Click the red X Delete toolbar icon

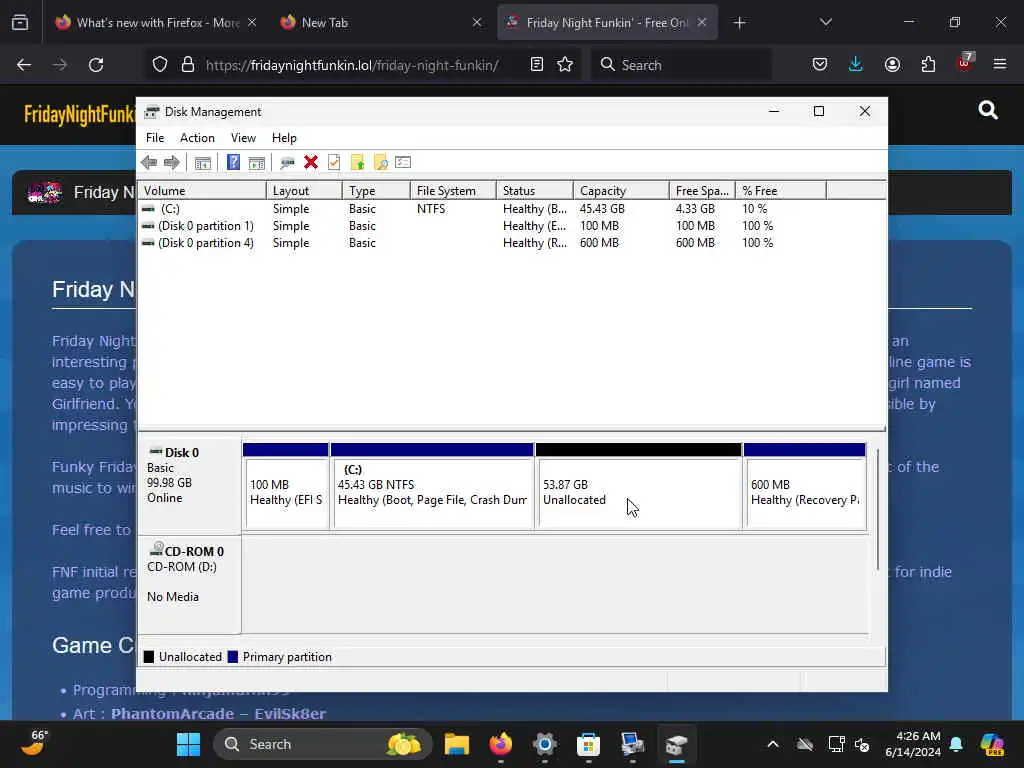pos(311,163)
